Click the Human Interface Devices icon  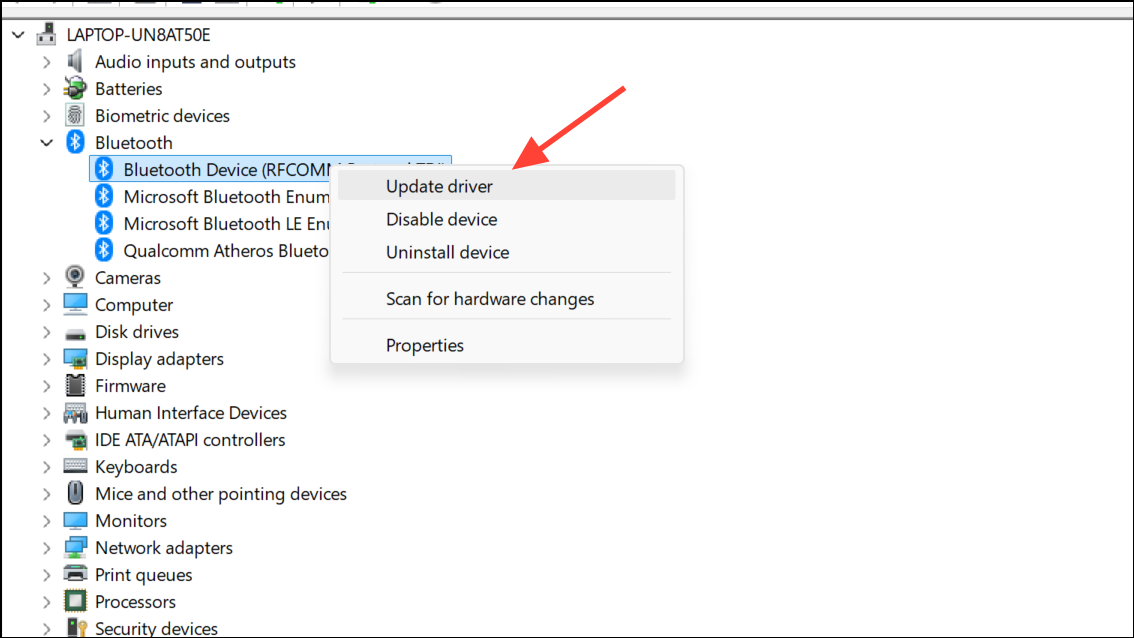(74, 412)
